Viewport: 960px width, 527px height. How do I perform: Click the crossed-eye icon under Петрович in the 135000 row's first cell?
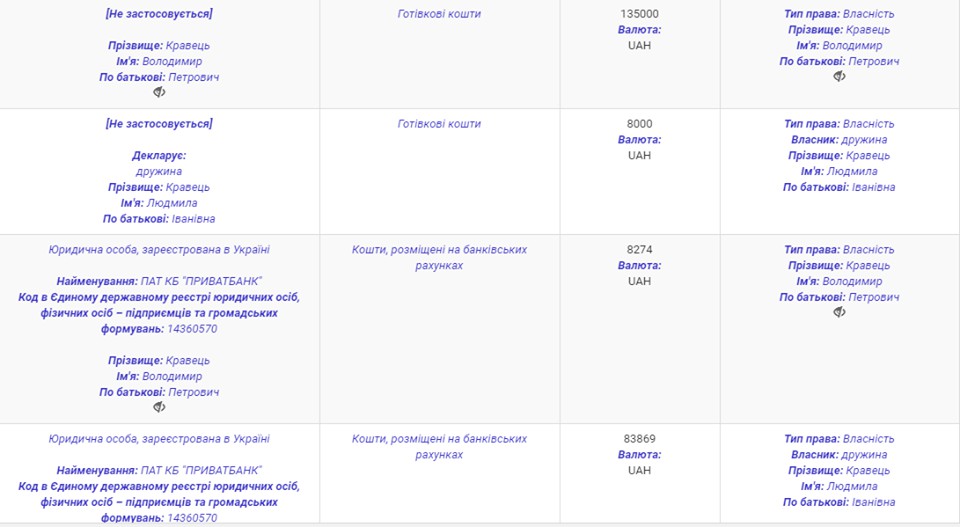[x=159, y=92]
